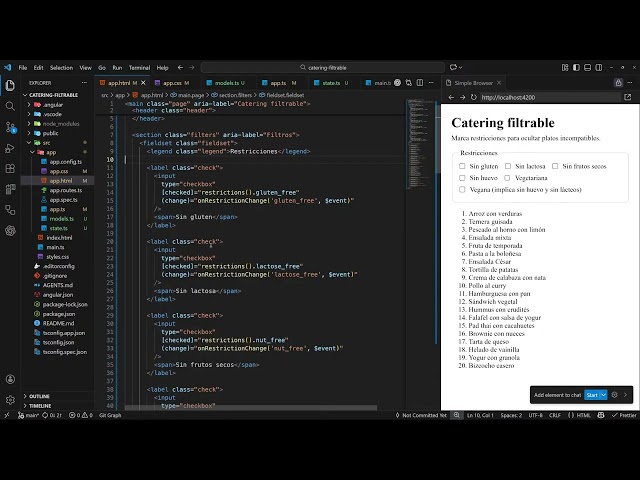Click the split editor right icon
Screen dimensions: 640x480
tap(420, 83)
